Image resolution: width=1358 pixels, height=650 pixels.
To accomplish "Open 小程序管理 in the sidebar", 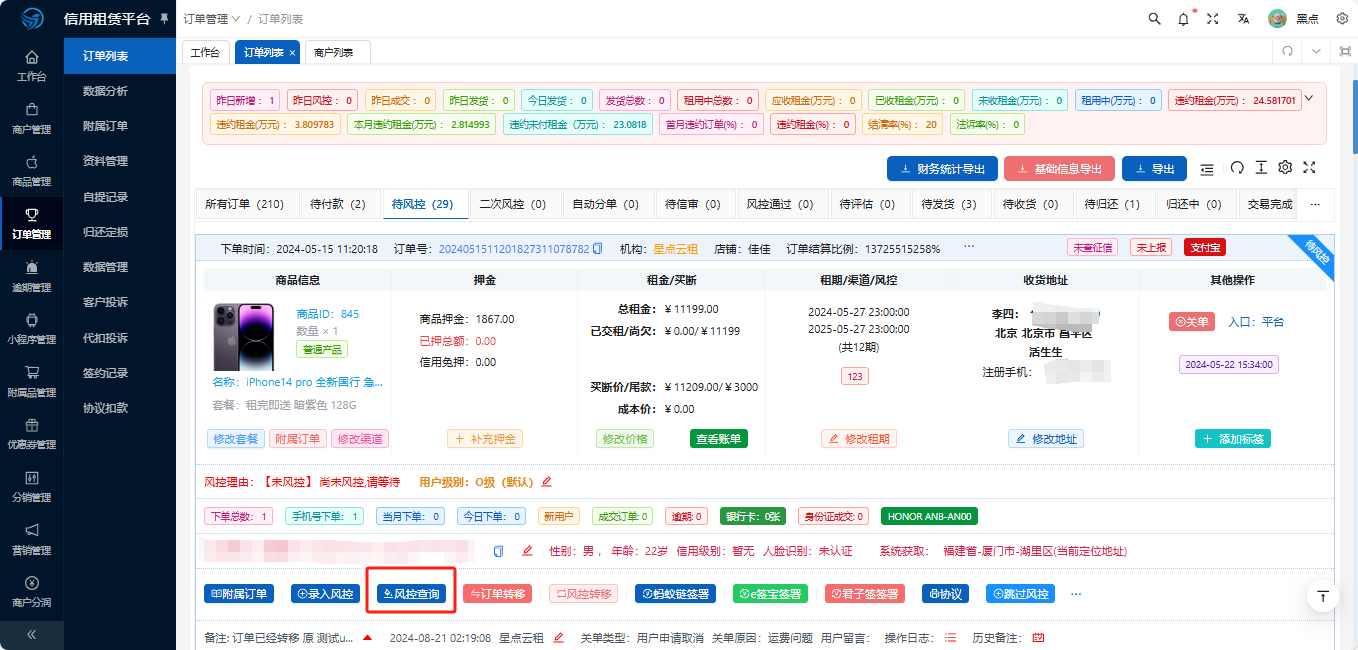I will (x=32, y=328).
